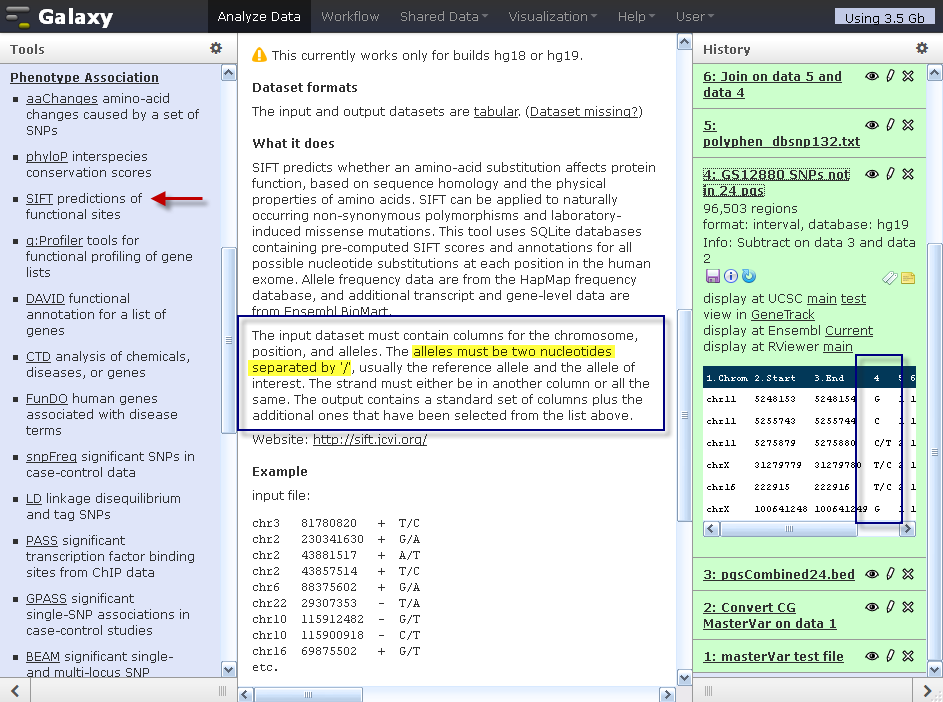The image size is (943, 702).
Task: Click the center panel horizontal scrollbar thumb
Action: point(308,695)
